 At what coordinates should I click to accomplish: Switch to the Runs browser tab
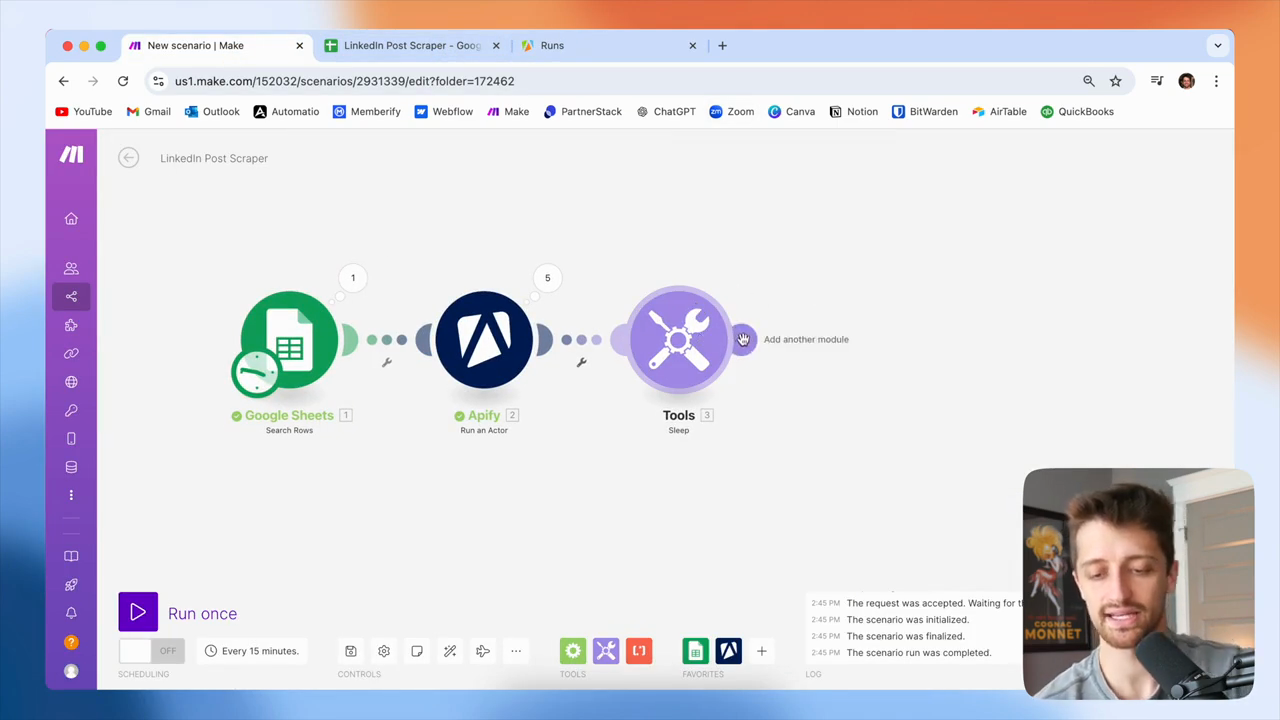coord(609,45)
